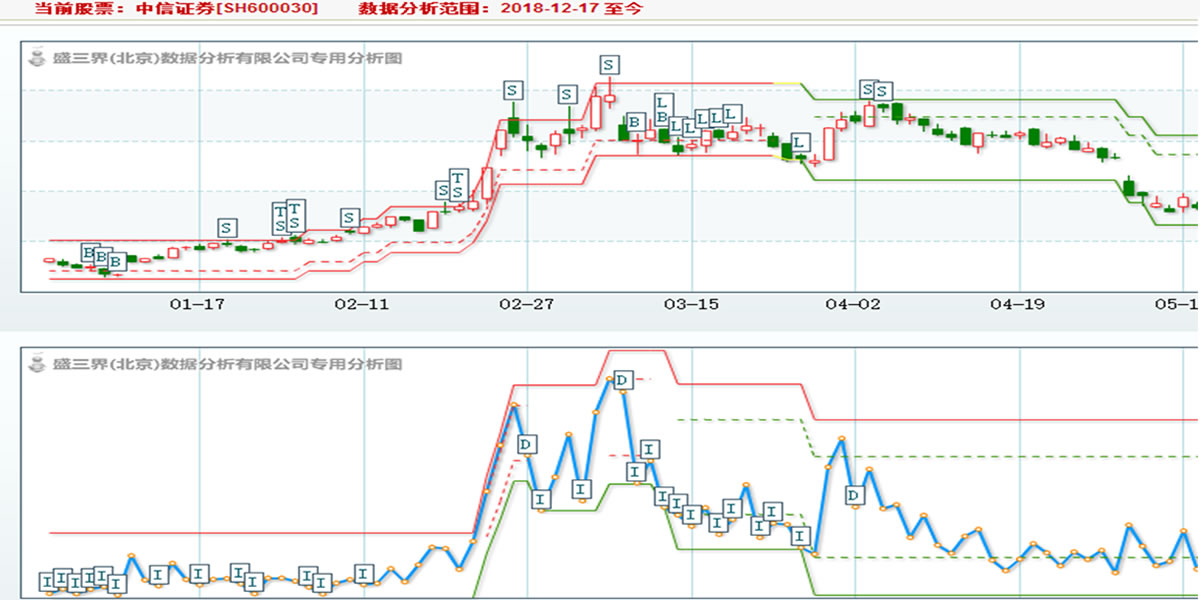This screenshot has width=1200, height=600.
Task: Select the left S of the pair after 04-02
Action: 868,90
